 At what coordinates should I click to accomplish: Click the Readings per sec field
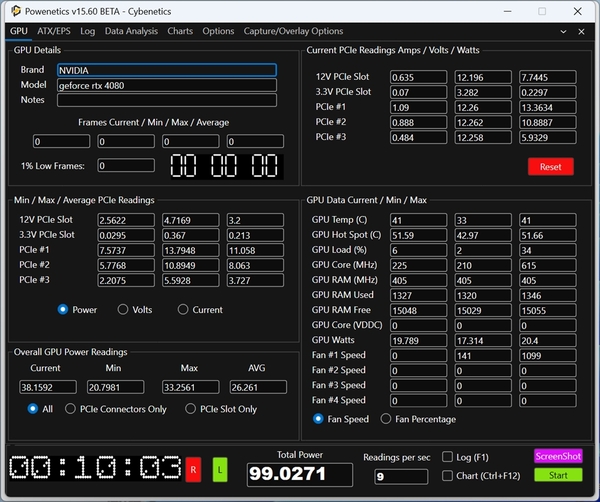[398, 477]
